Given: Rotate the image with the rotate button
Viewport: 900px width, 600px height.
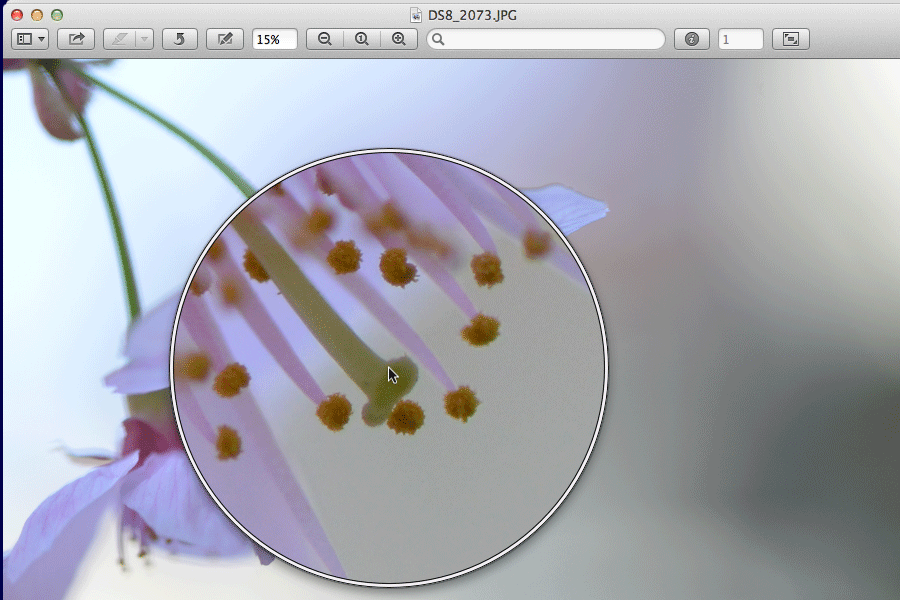Looking at the screenshot, I should click(x=180, y=39).
